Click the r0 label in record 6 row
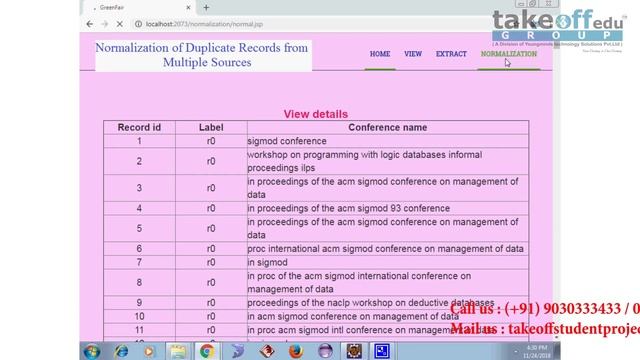The width and height of the screenshot is (640, 360). click(x=211, y=249)
